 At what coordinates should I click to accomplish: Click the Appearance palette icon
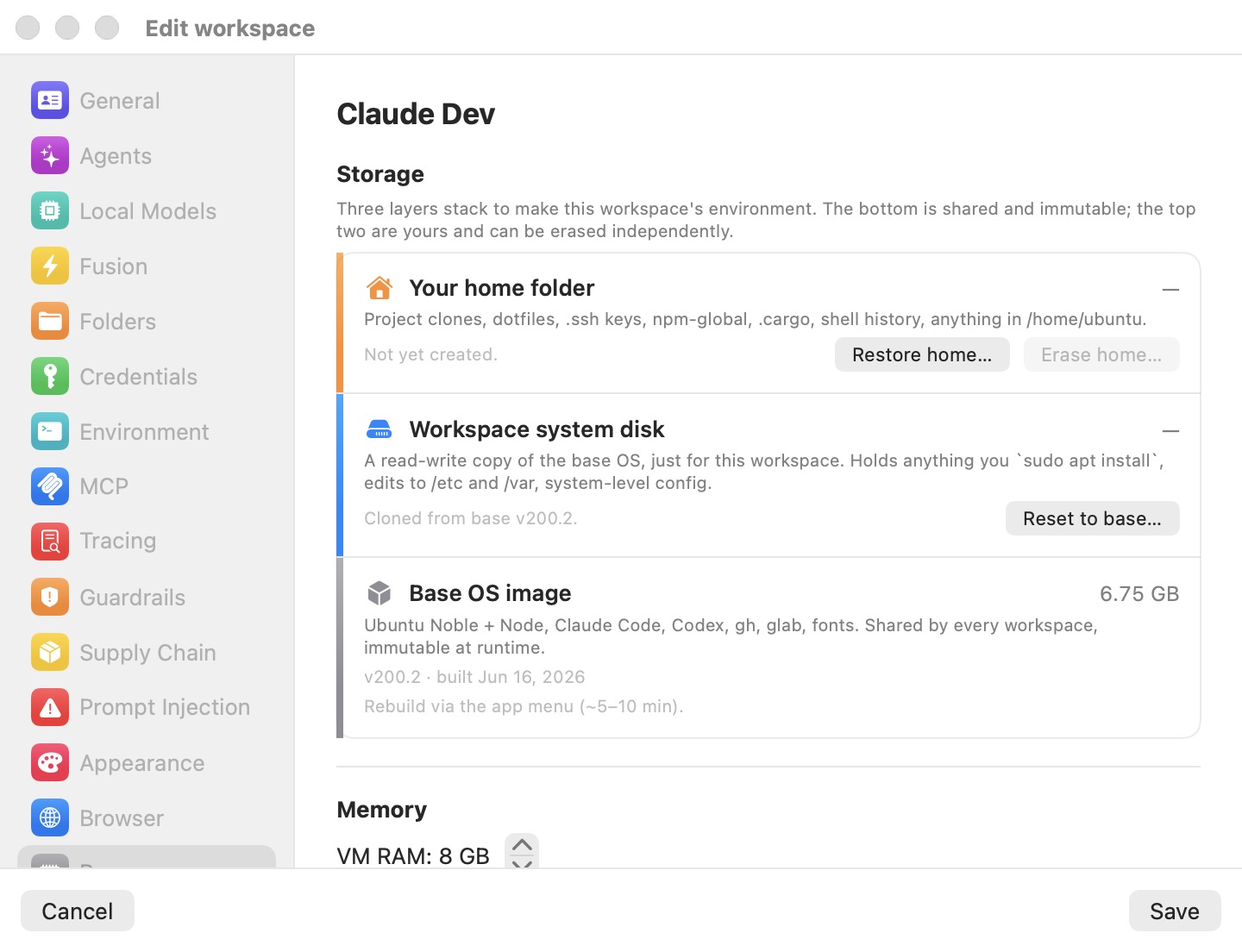(x=50, y=762)
